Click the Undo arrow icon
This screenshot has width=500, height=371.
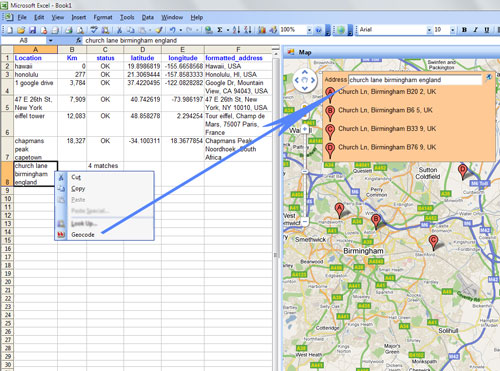[172, 30]
